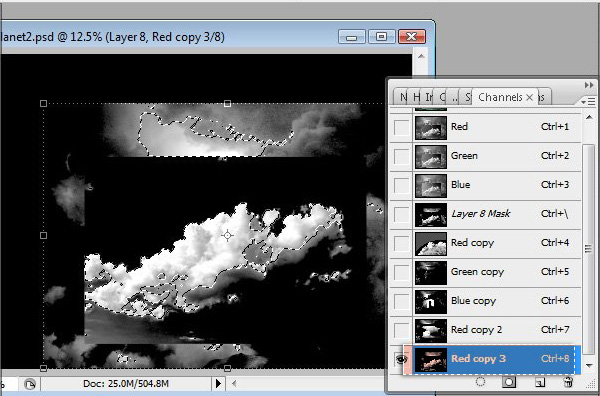Minimize the document window
The height and width of the screenshot is (396, 600).
click(352, 37)
